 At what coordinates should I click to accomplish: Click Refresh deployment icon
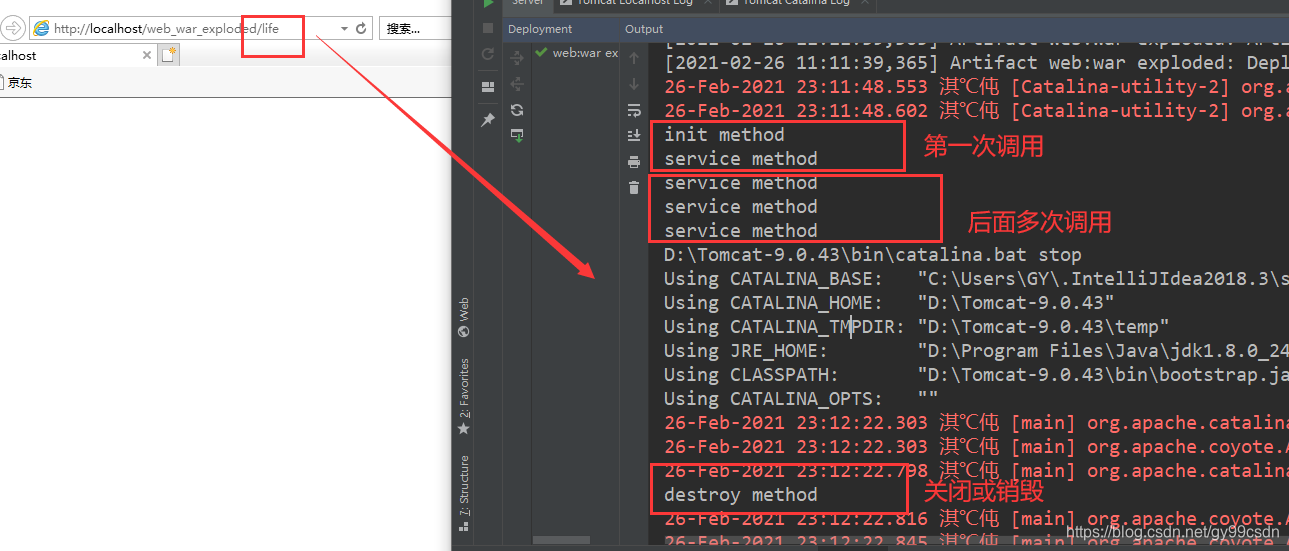(x=517, y=110)
